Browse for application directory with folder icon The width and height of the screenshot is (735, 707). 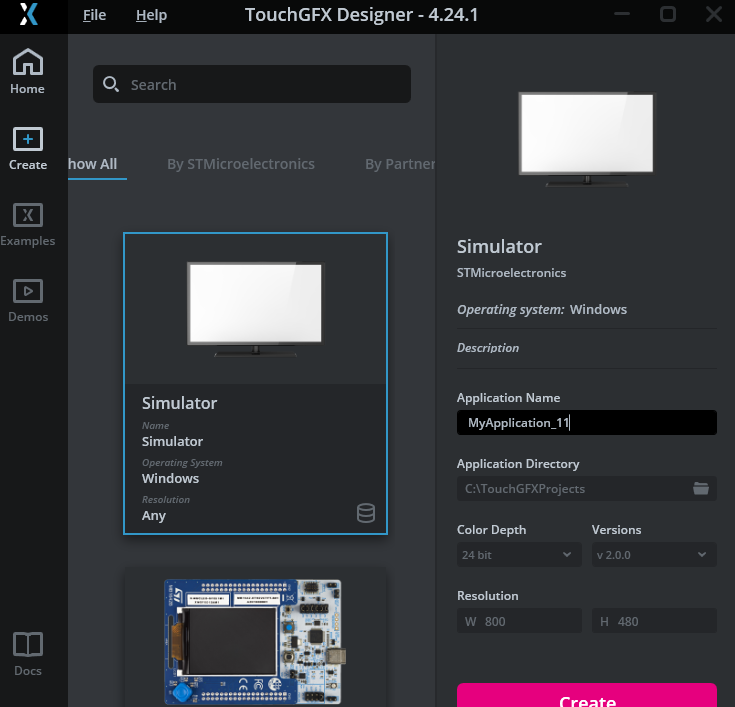(701, 488)
